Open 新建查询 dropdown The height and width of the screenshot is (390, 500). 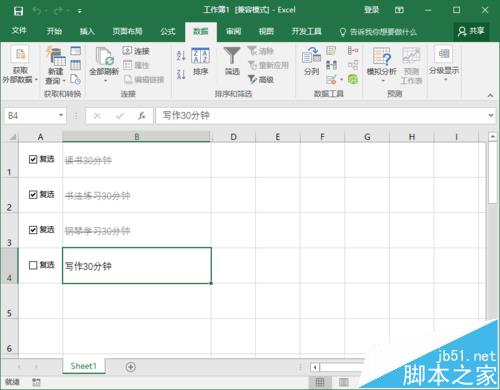(55, 65)
